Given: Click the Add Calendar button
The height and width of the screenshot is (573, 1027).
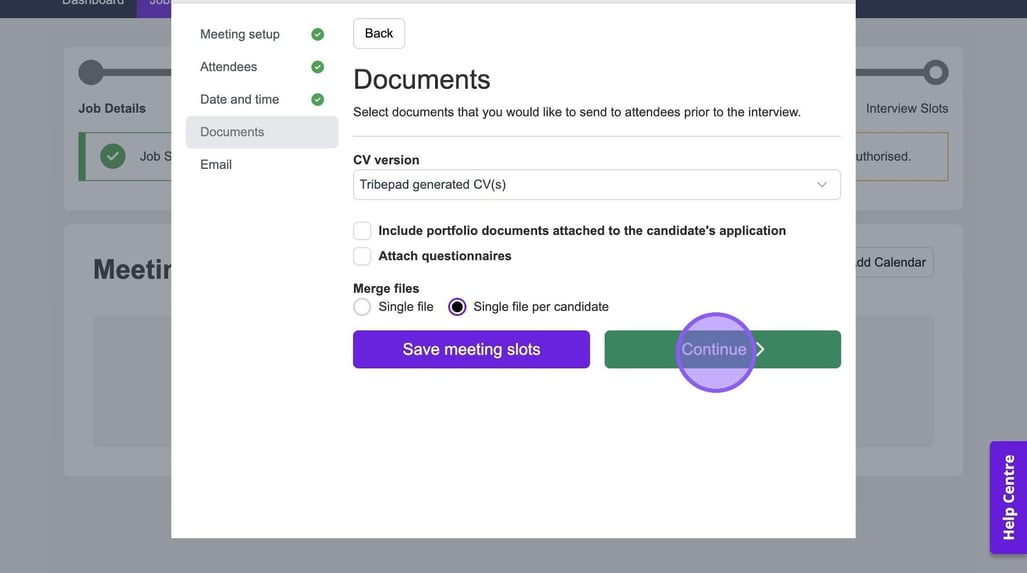Looking at the screenshot, I should coord(889,262).
